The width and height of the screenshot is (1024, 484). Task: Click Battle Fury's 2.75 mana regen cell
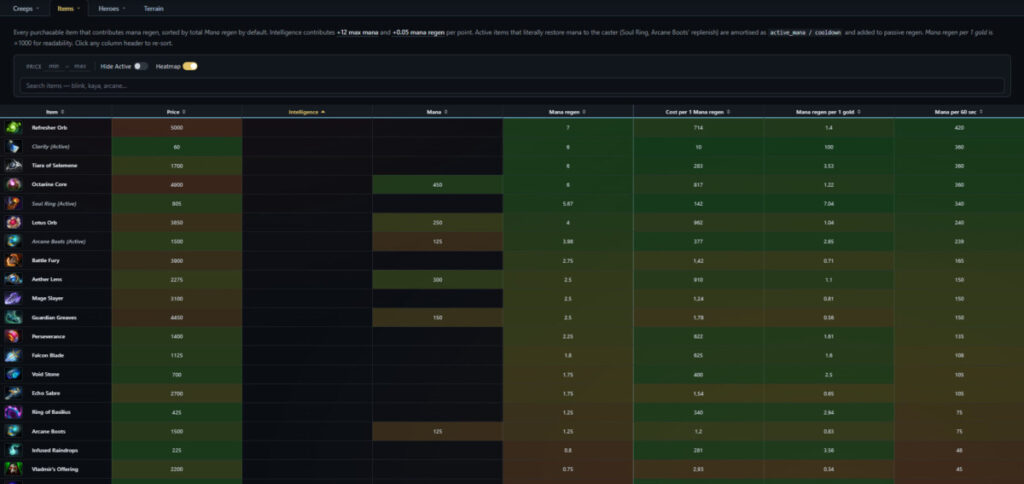coord(568,260)
